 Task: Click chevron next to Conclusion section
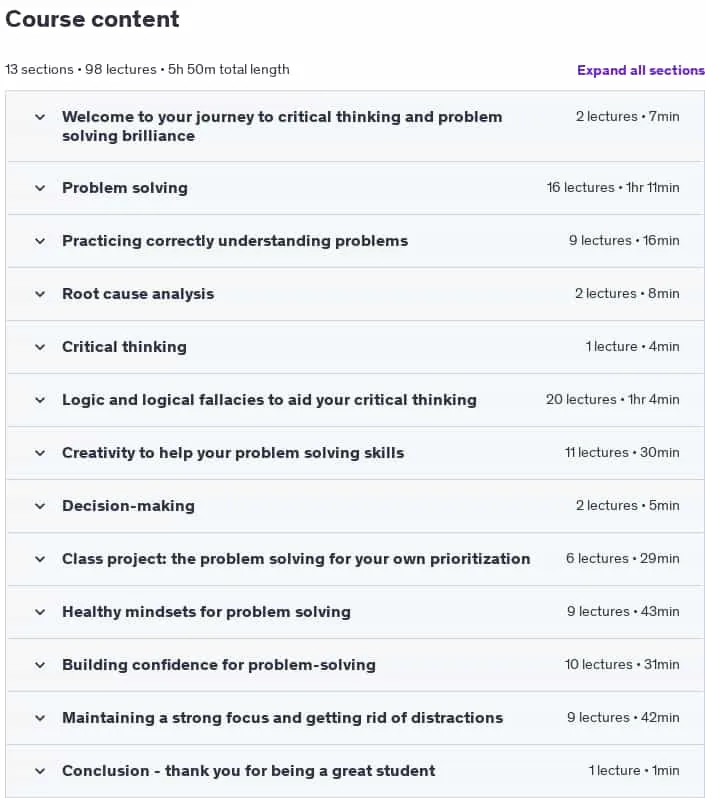(40, 771)
